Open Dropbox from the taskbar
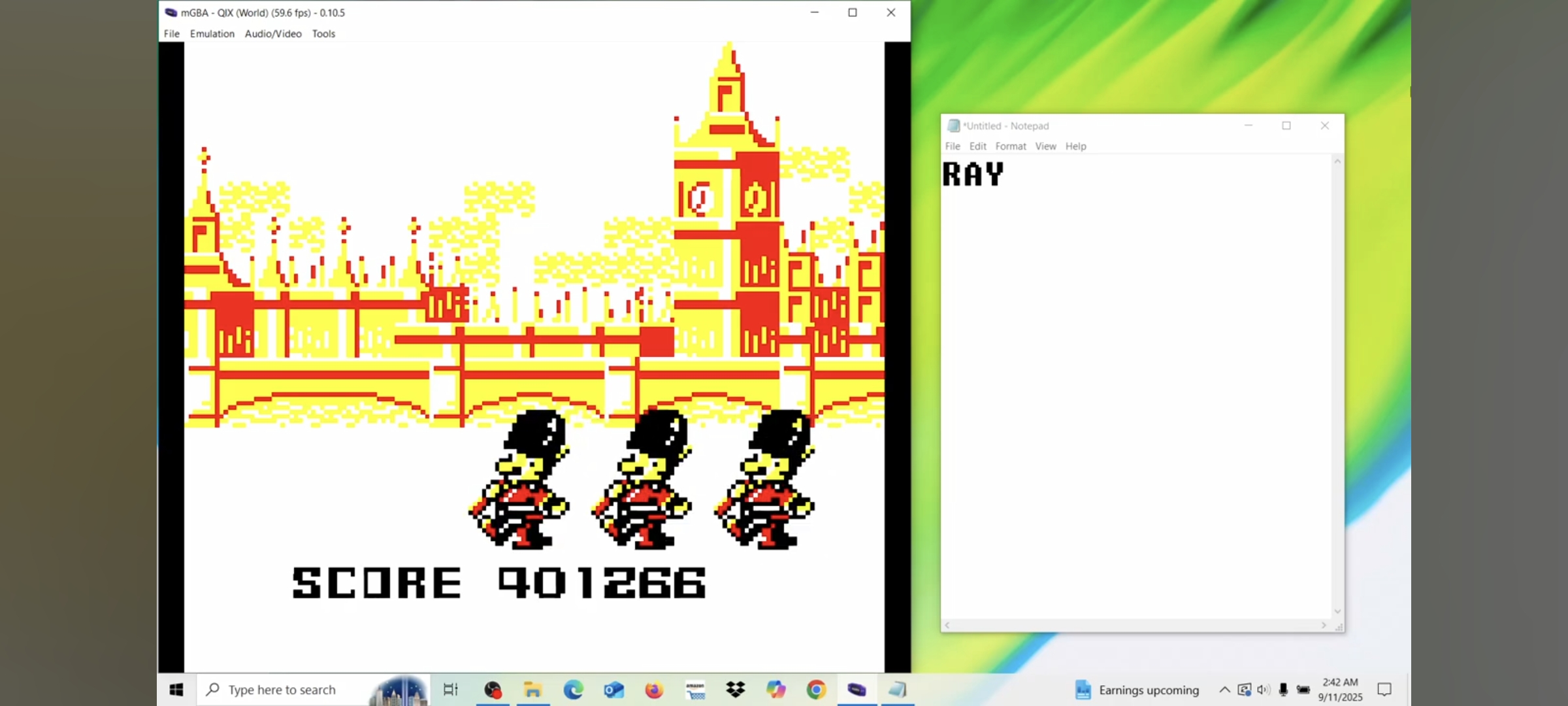 [x=735, y=690]
